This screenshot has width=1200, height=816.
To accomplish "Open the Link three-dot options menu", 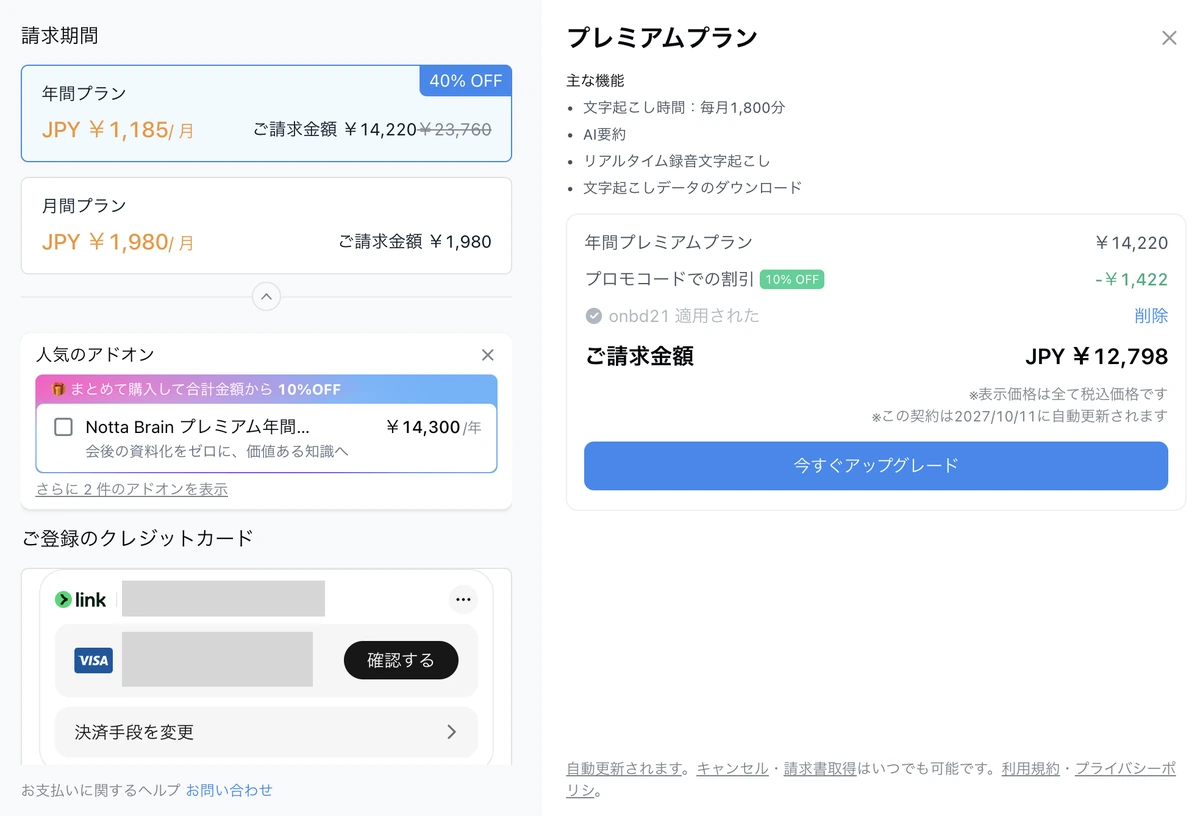I will 462,600.
